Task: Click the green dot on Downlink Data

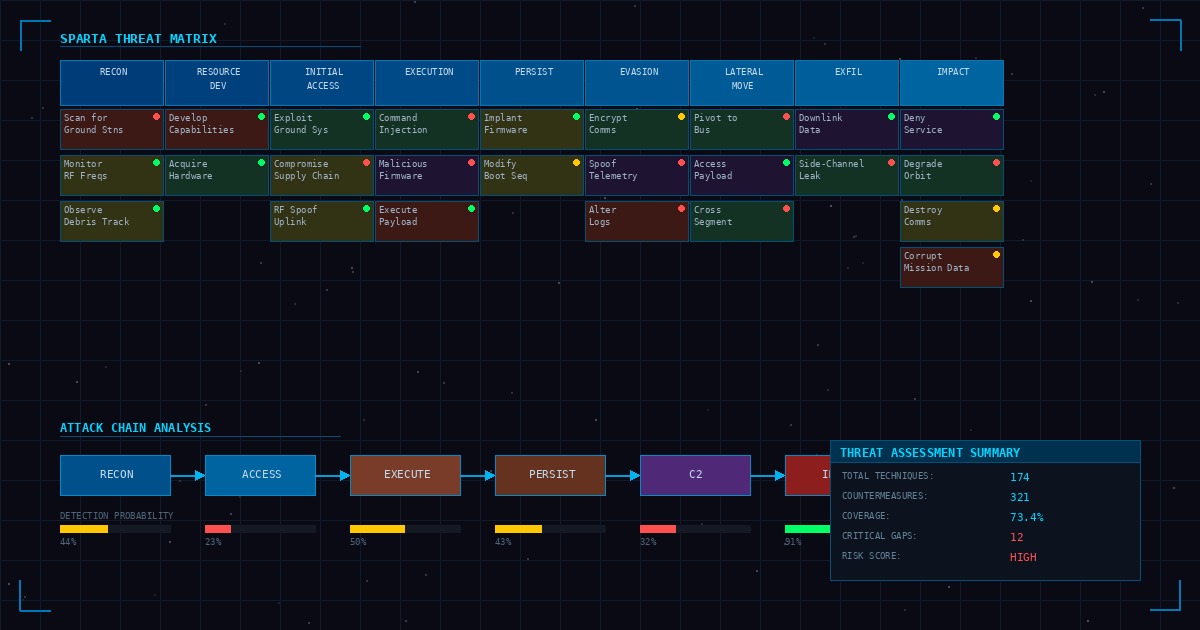Action: [x=891, y=115]
